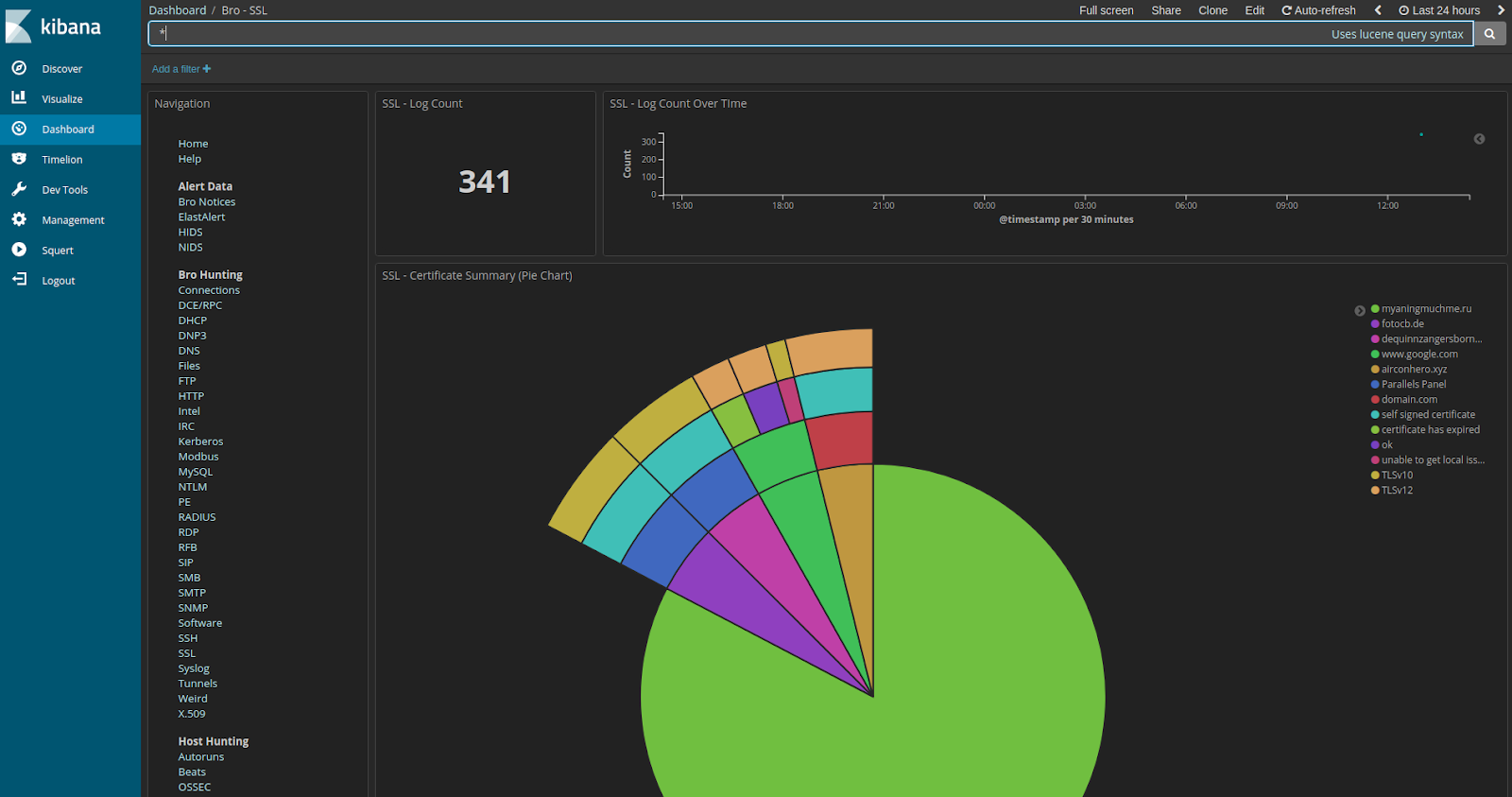Open the Help navigation link

point(190,159)
